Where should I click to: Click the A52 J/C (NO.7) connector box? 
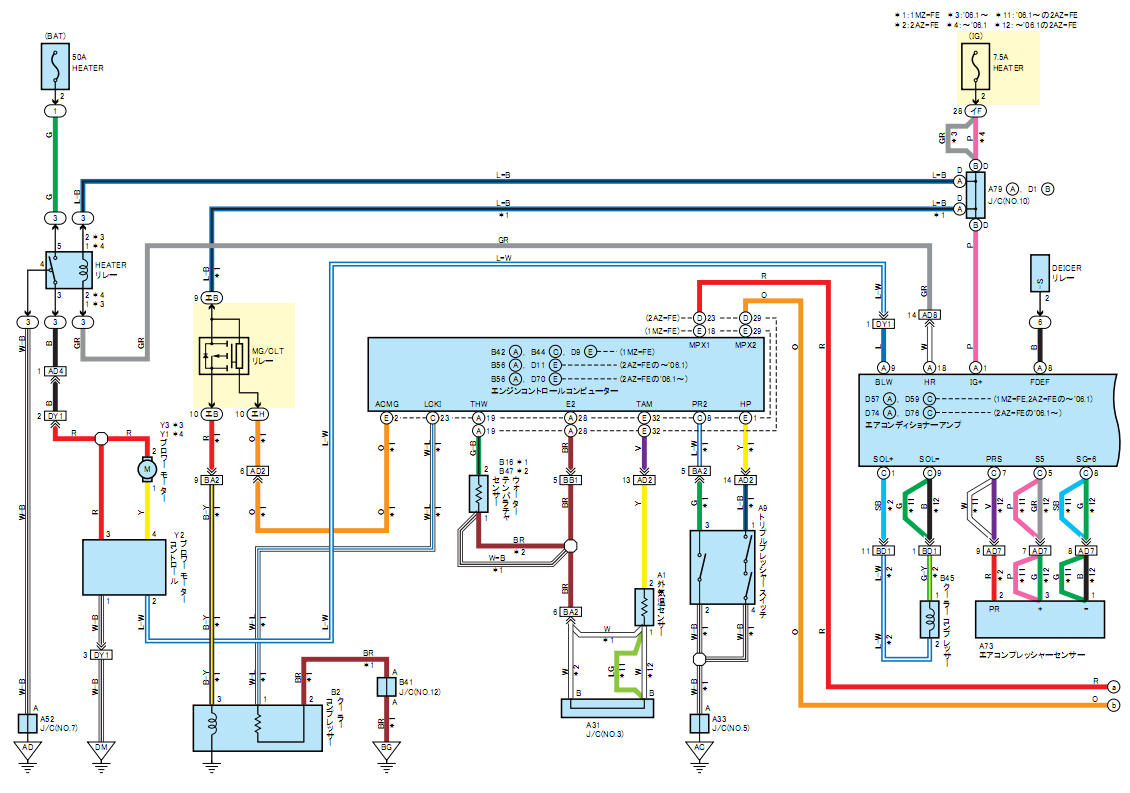pos(27,723)
